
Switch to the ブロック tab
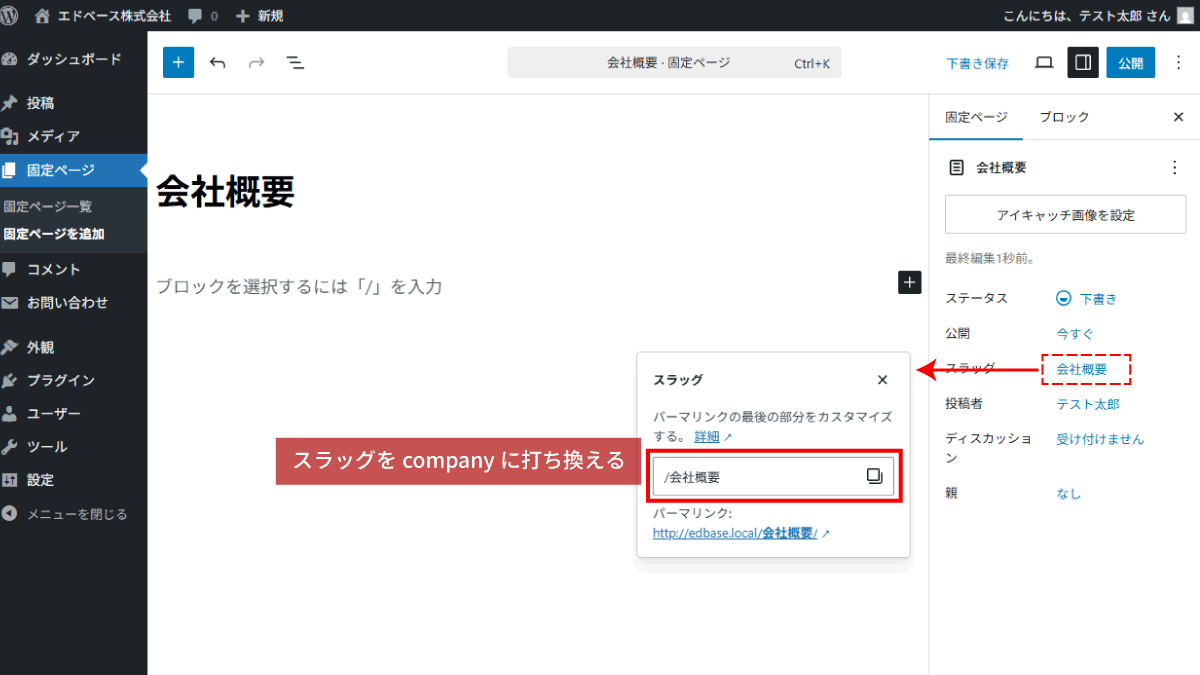pos(1063,117)
